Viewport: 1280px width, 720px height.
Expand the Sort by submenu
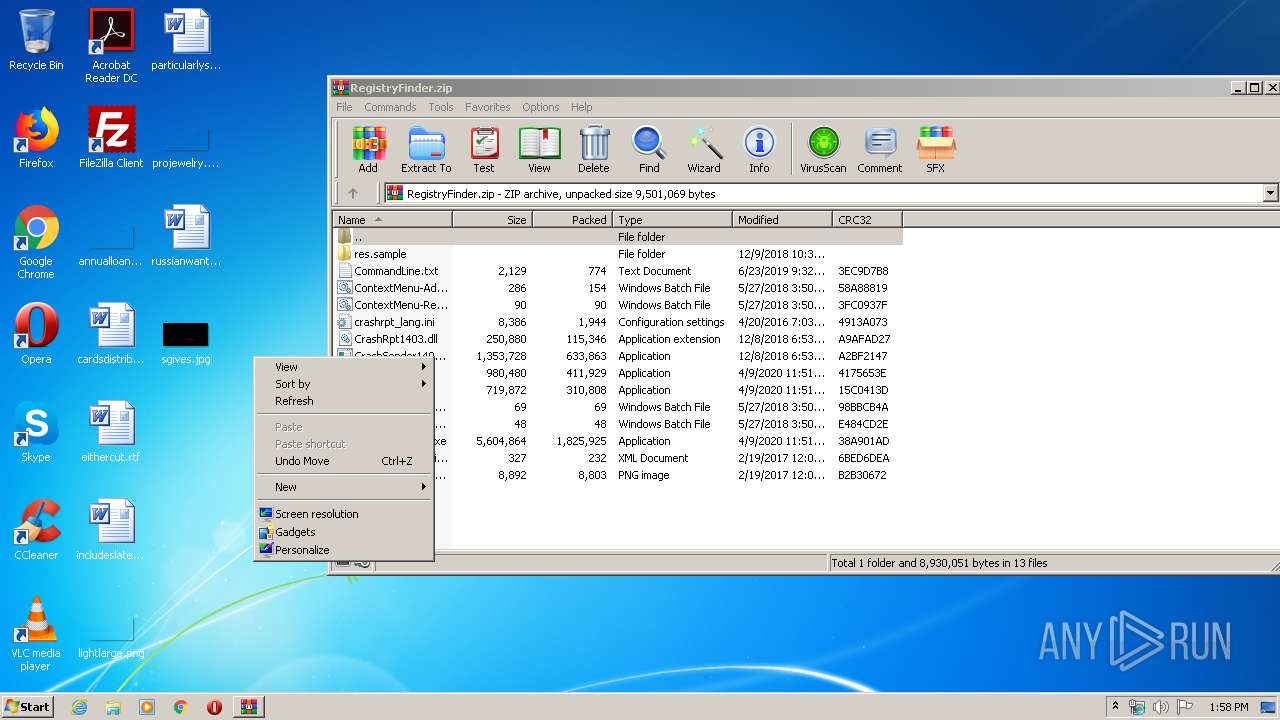pos(344,384)
